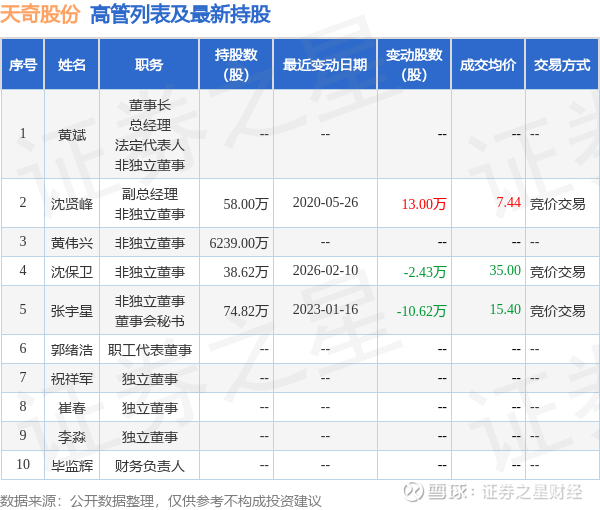Click the 天奇股份 title text
The image size is (600, 510).
click(40, 14)
